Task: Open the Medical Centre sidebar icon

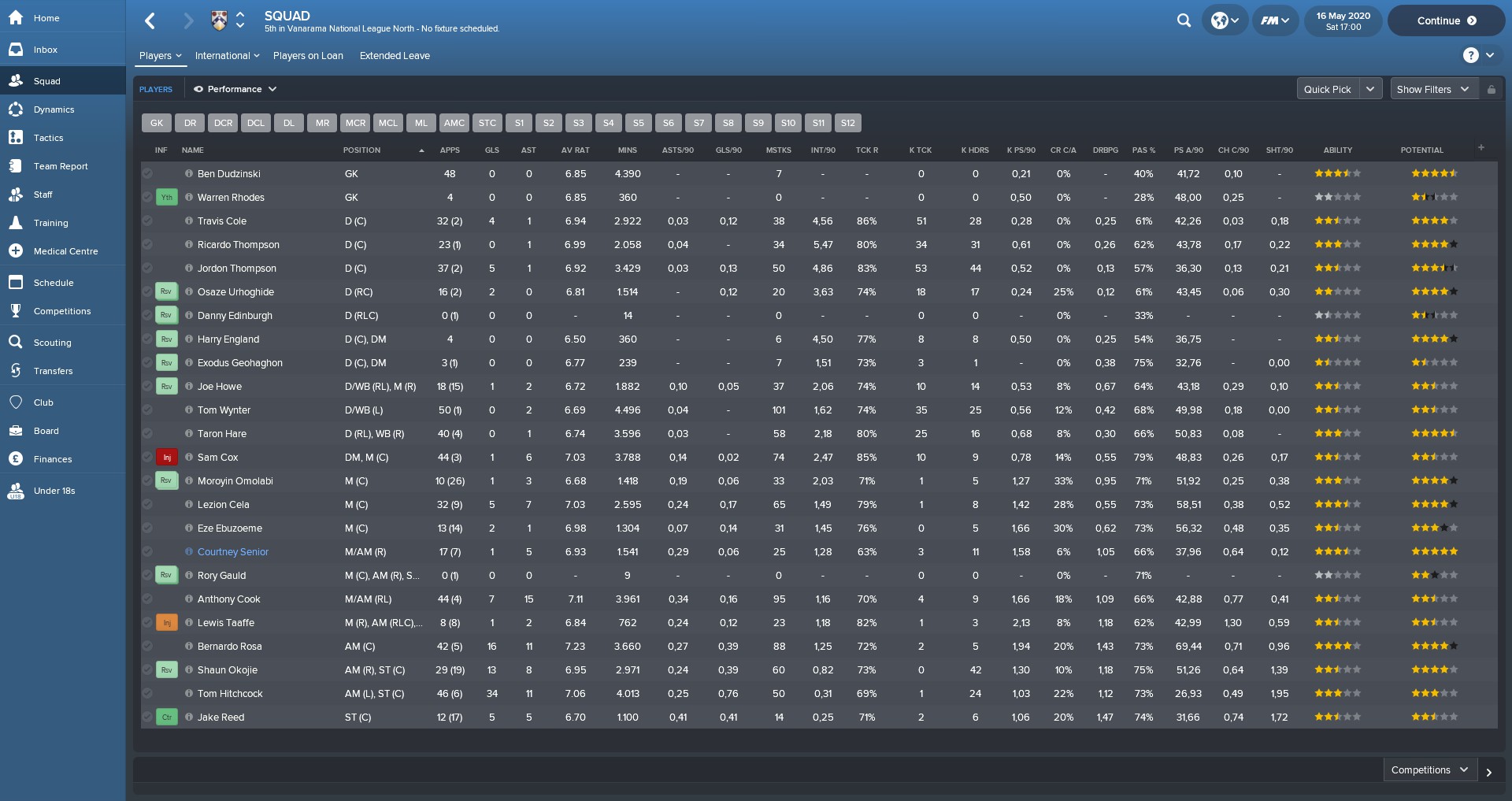Action: click(16, 251)
